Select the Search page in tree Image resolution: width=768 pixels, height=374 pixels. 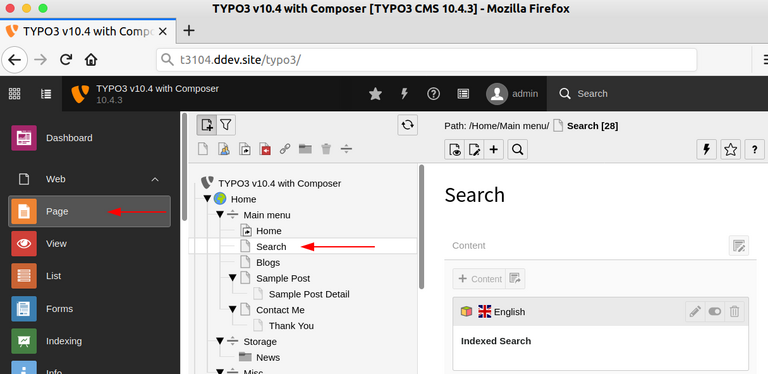click(271, 247)
